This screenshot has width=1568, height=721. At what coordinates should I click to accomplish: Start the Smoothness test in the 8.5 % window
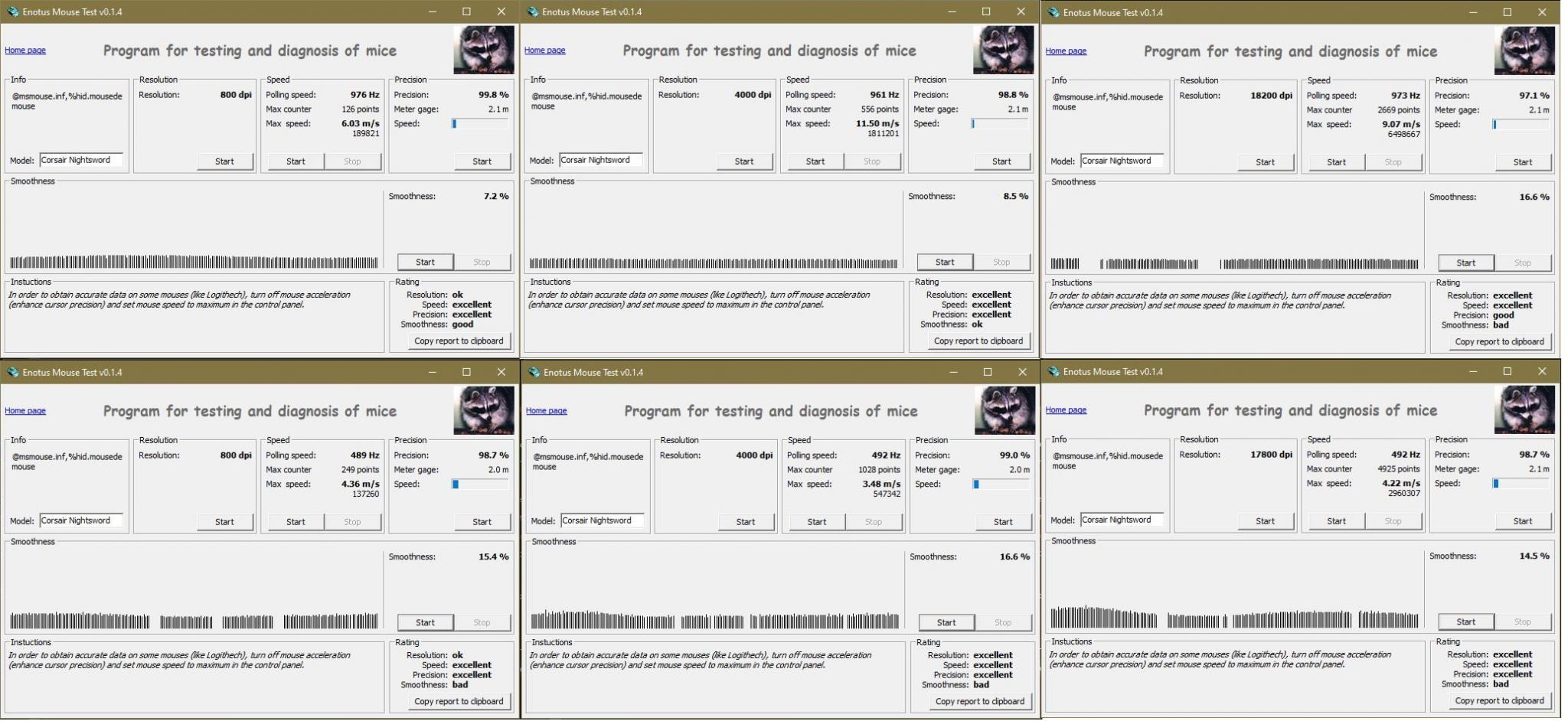(945, 262)
